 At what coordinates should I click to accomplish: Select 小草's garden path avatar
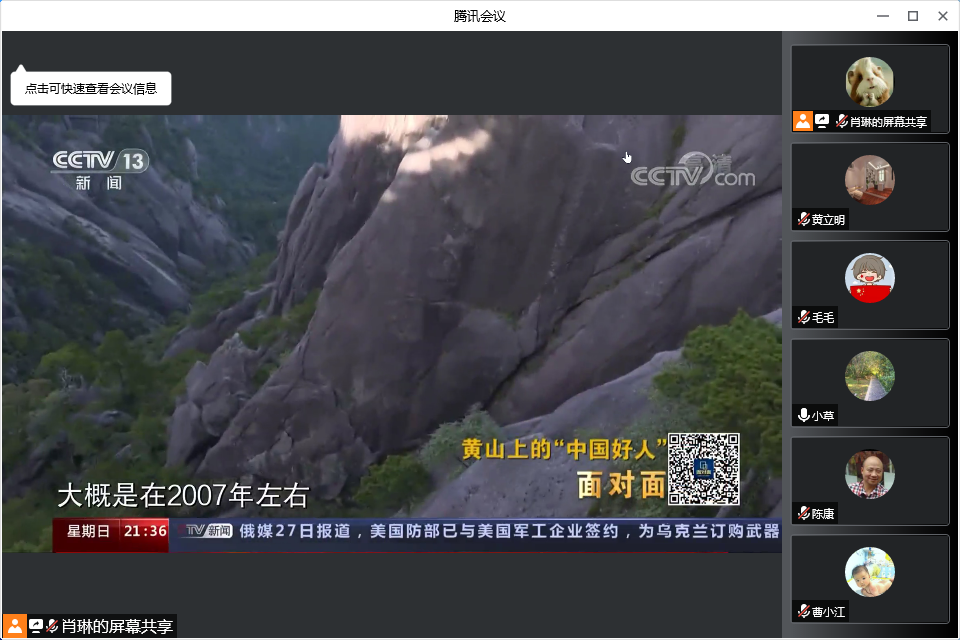869,376
